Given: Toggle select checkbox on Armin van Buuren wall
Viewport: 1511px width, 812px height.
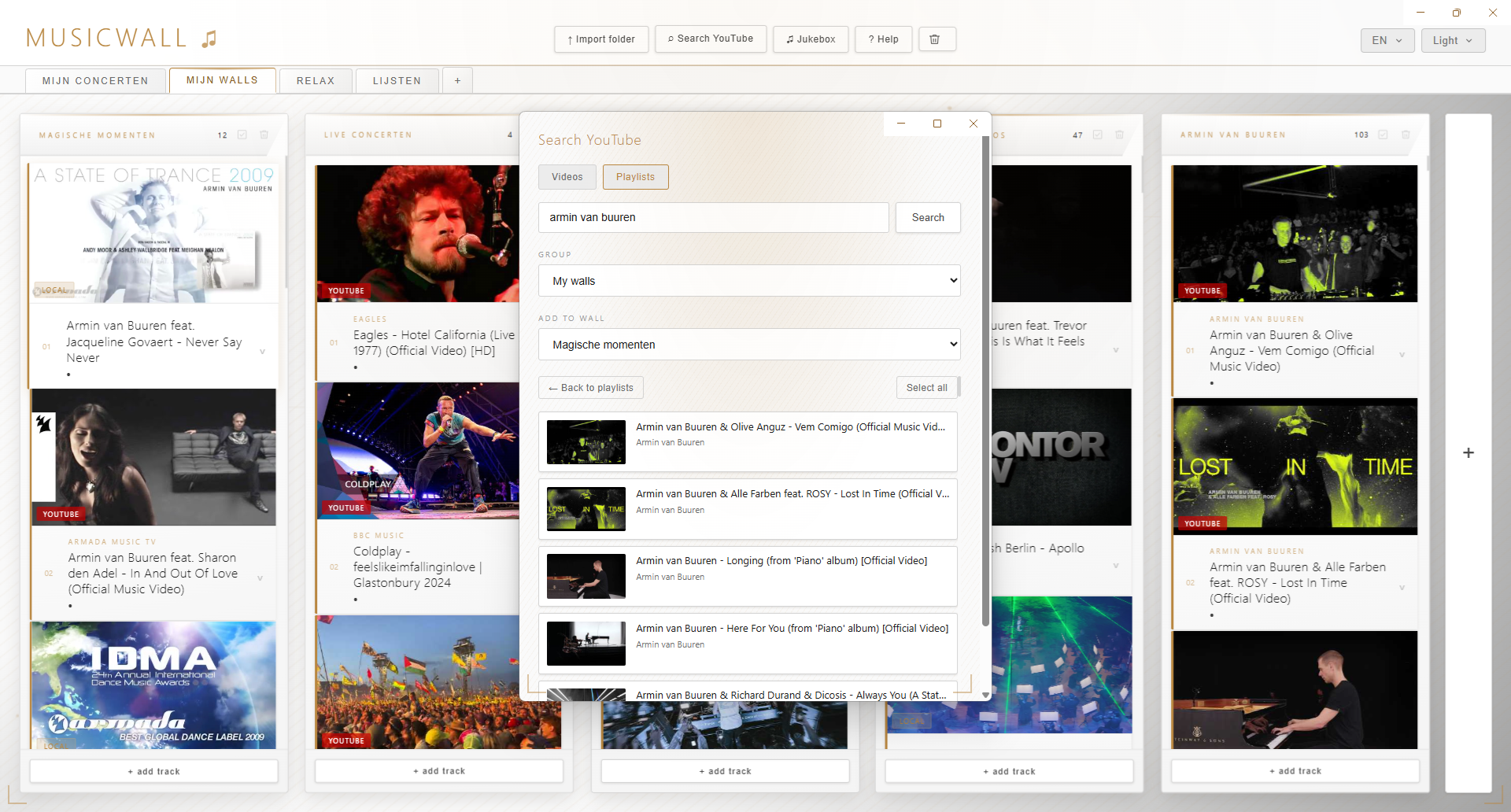Looking at the screenshot, I should [x=1383, y=135].
